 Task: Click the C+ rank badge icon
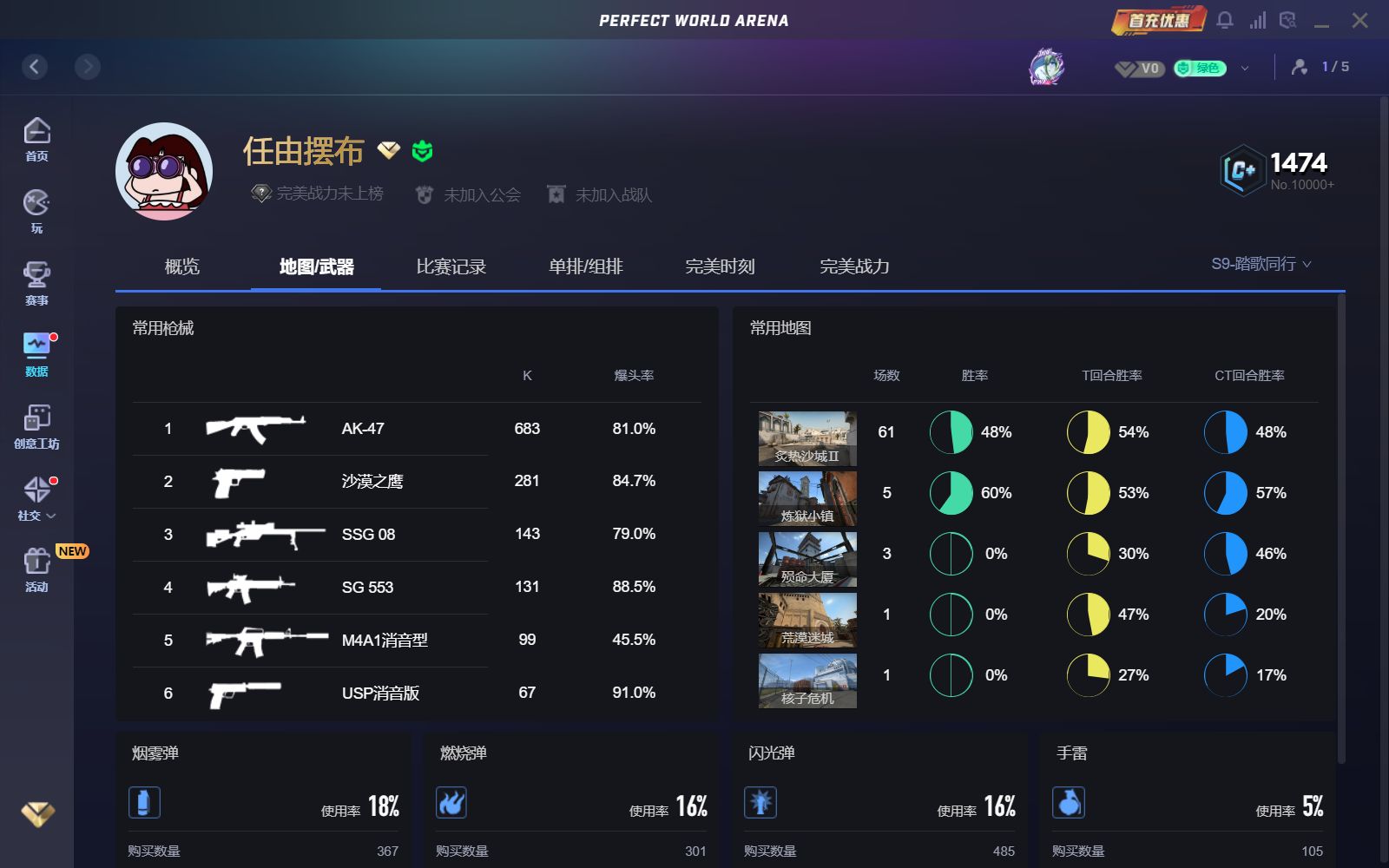point(1241,170)
